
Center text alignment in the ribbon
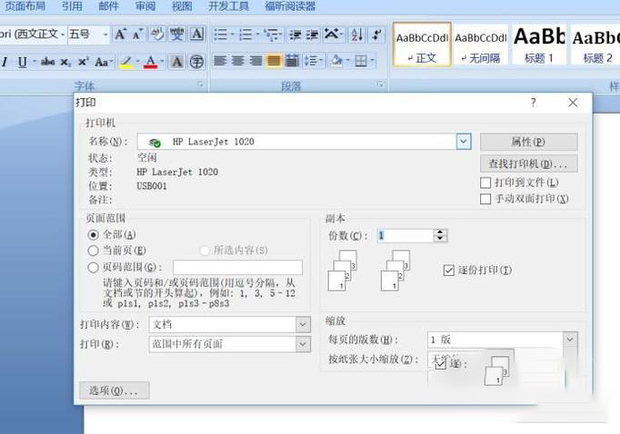pyautogui.click(x=238, y=61)
